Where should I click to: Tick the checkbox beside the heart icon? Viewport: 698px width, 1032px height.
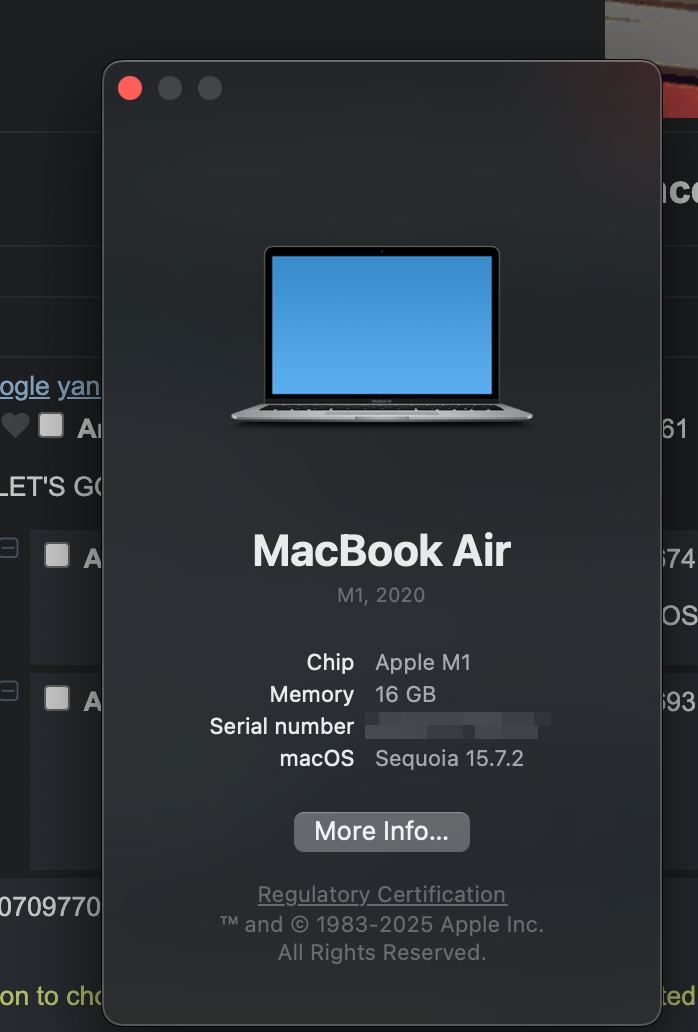[x=51, y=425]
